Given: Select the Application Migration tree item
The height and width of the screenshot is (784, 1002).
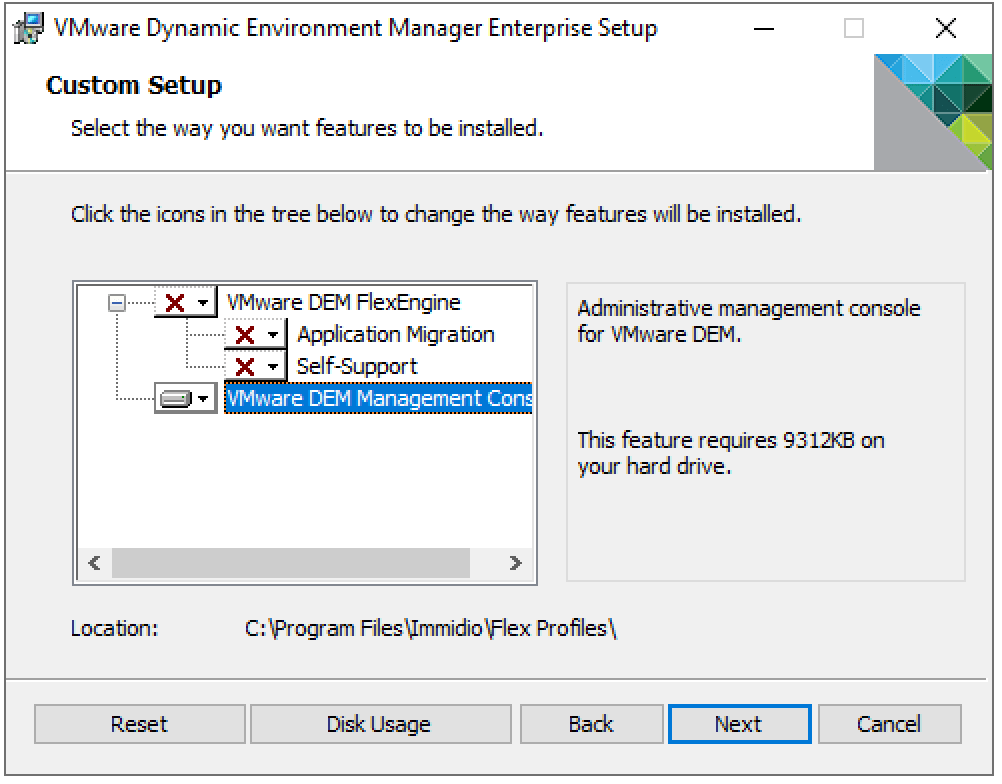Looking at the screenshot, I should click(396, 334).
